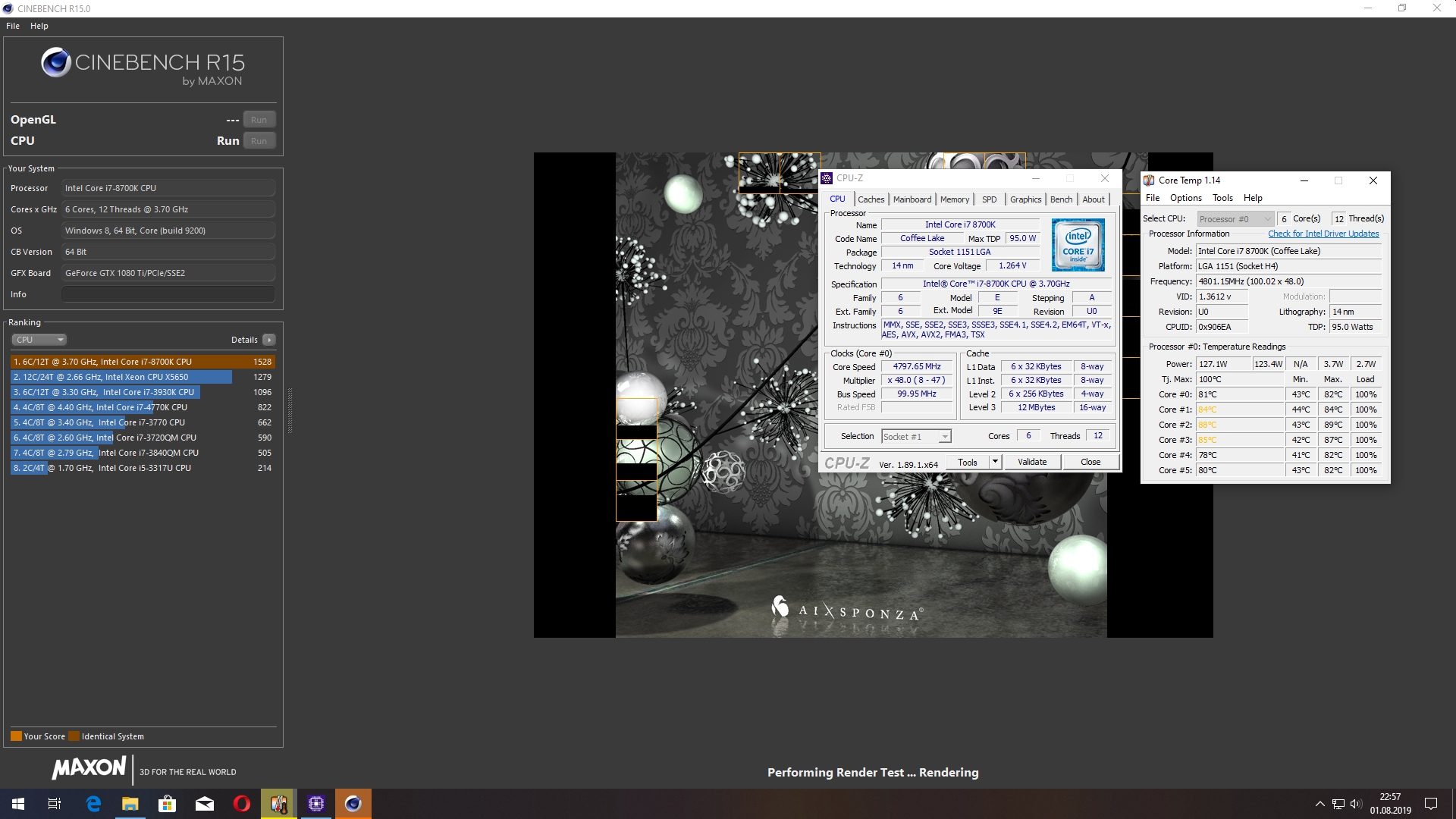Image resolution: width=1456 pixels, height=819 pixels.
Task: Open File Explorer from the taskbar
Action: click(130, 804)
